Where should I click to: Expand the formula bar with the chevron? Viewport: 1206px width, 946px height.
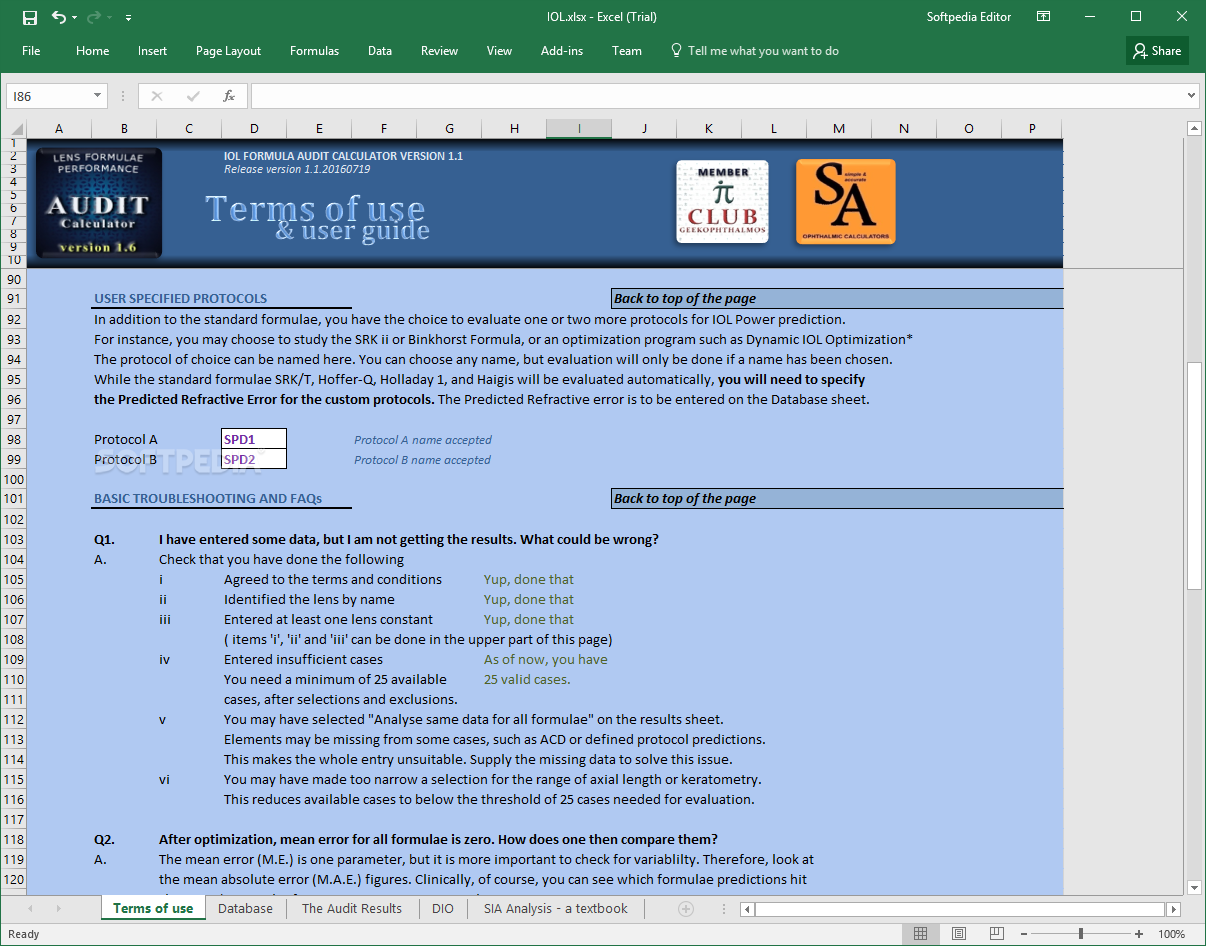1190,96
